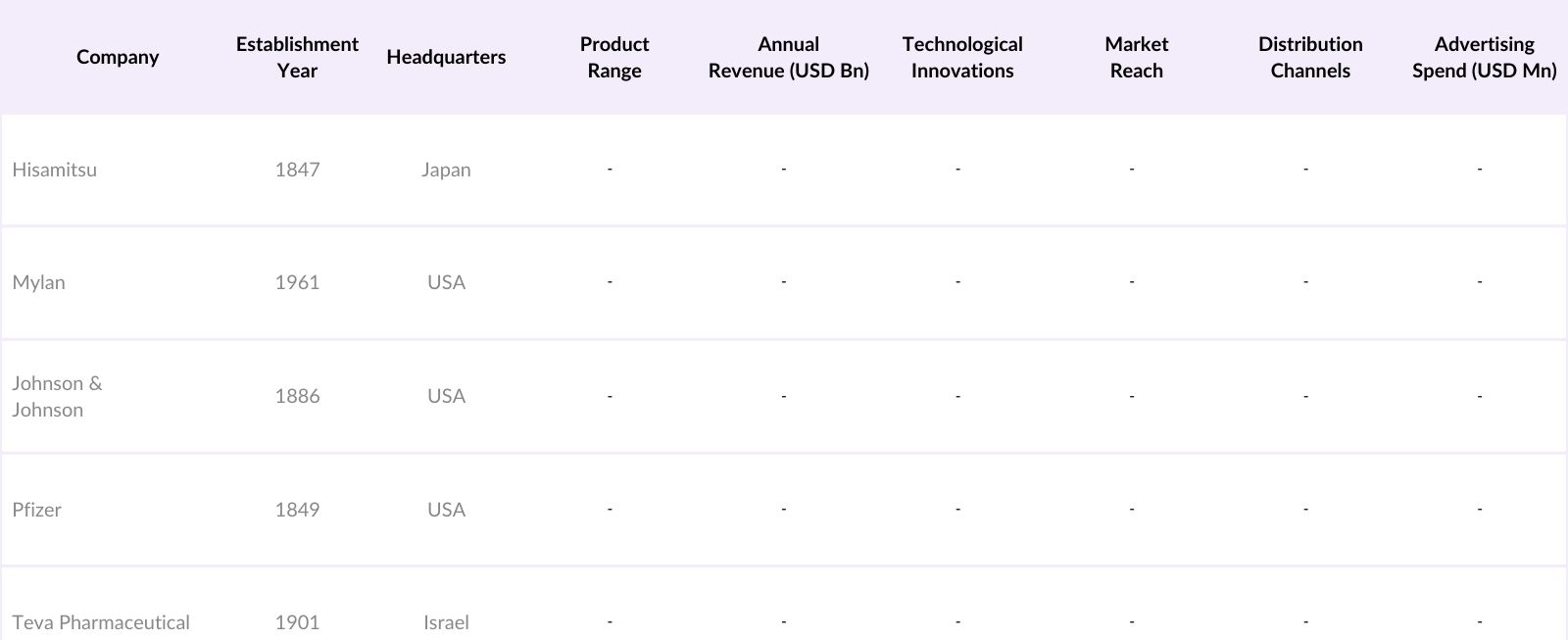Click the Company column header
The width and height of the screenshot is (1568, 640).
point(118,57)
